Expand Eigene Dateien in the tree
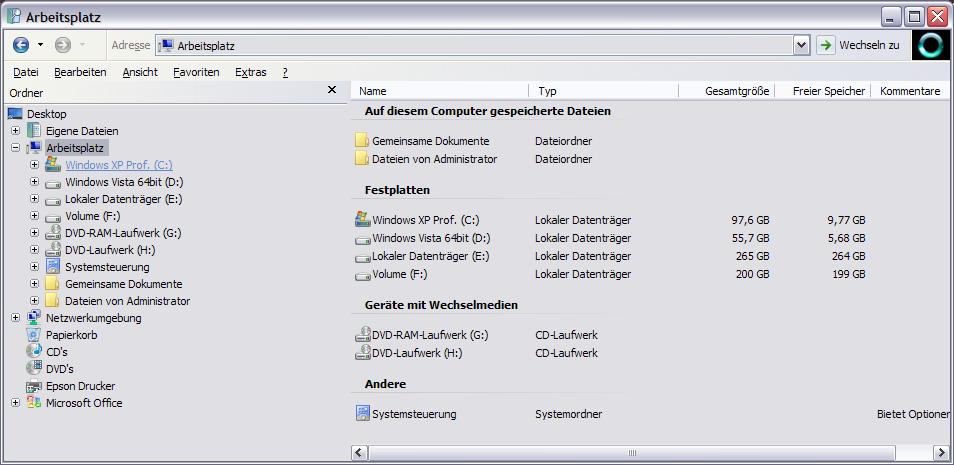Image resolution: width=954 pixels, height=465 pixels. [x=15, y=131]
